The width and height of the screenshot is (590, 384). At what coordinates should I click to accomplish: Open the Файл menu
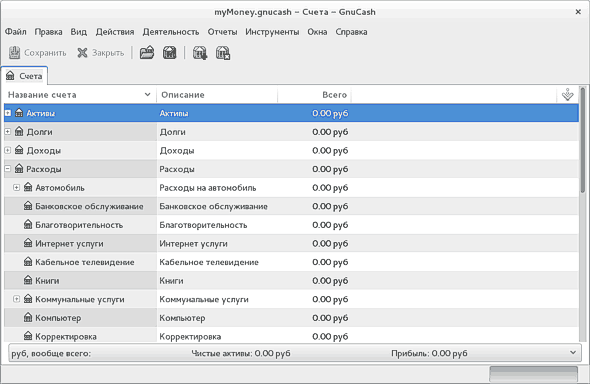coord(15,32)
